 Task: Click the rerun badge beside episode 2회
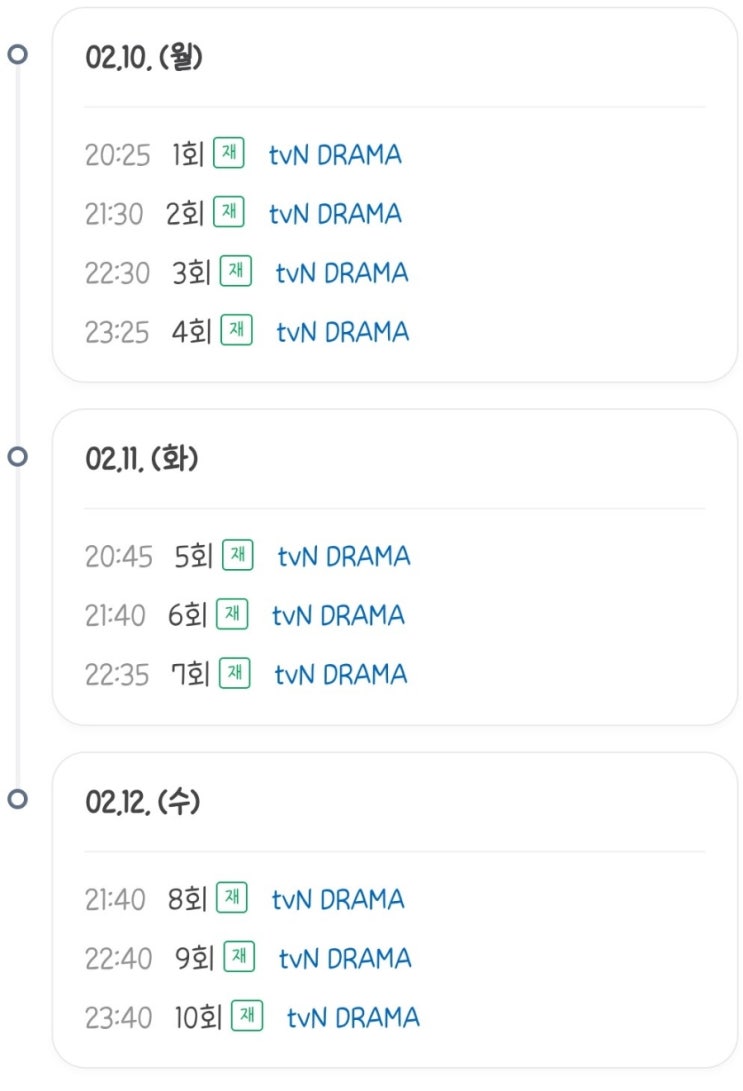(228, 213)
